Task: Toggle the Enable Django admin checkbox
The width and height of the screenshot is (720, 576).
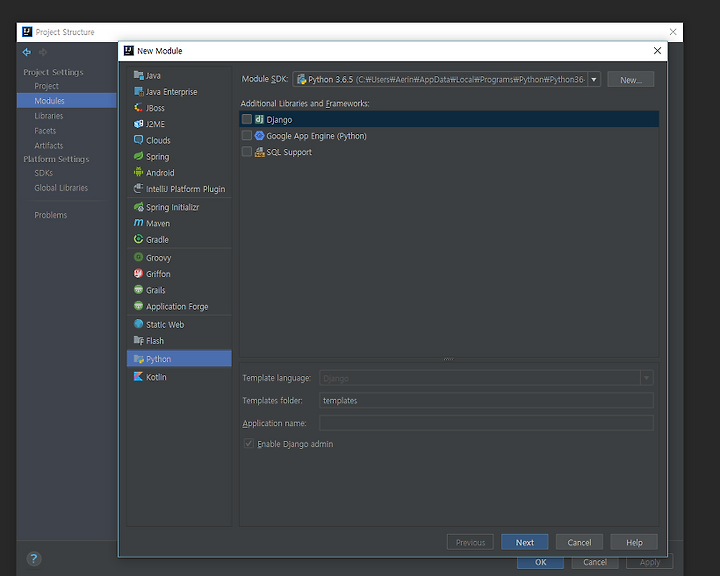Action: pyautogui.click(x=248, y=443)
